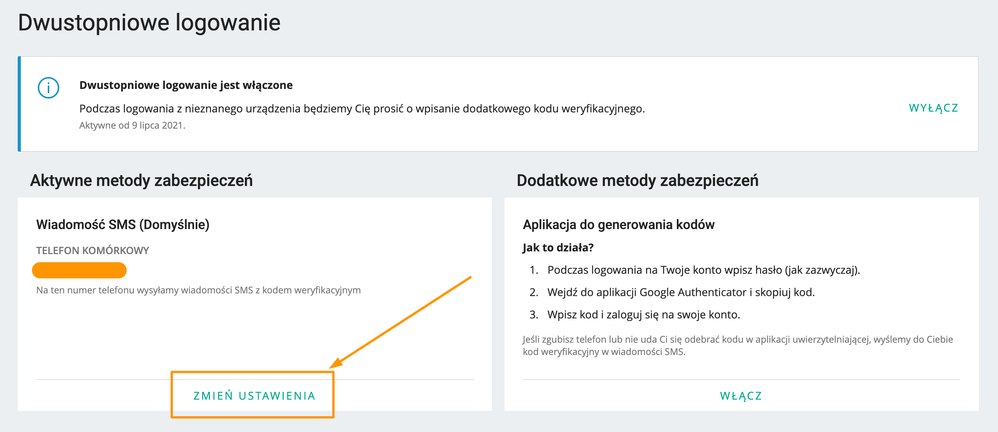998x432 pixels.
Task: Click 'Dwustopniowe logowanie jest włączone' status title
Action: [x=186, y=85]
